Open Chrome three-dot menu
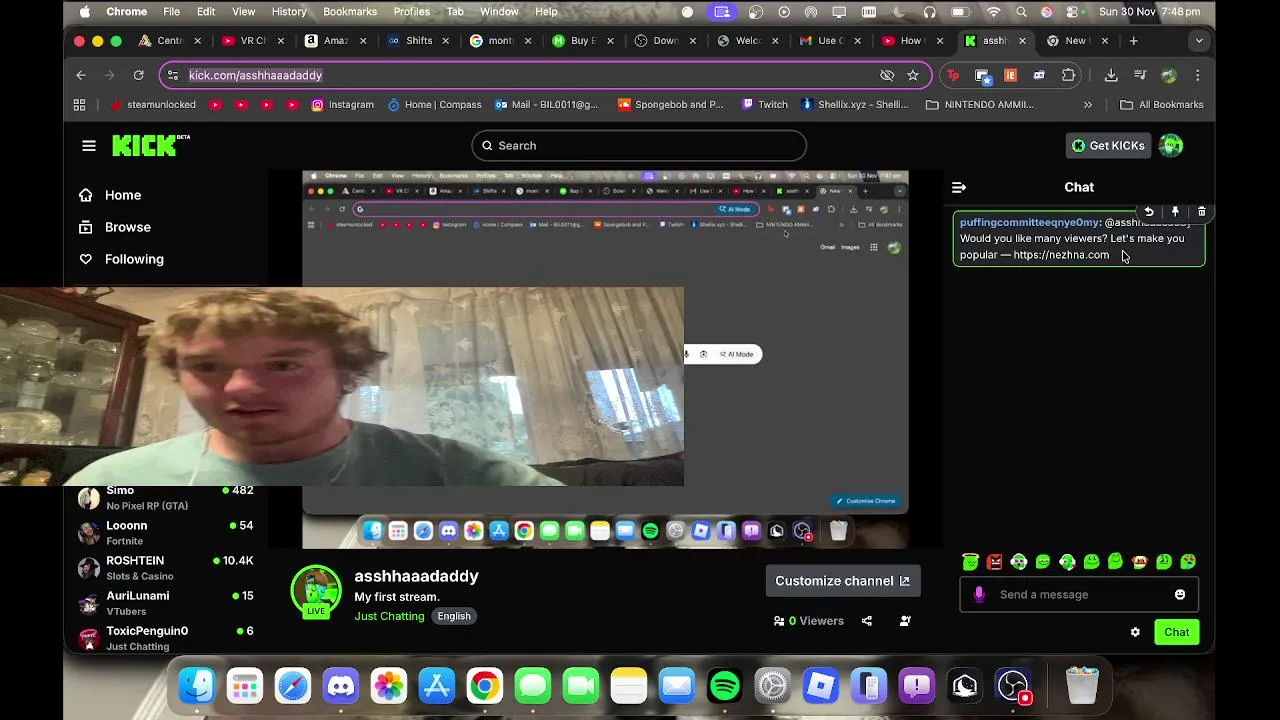The image size is (1280, 720). coord(1198,75)
